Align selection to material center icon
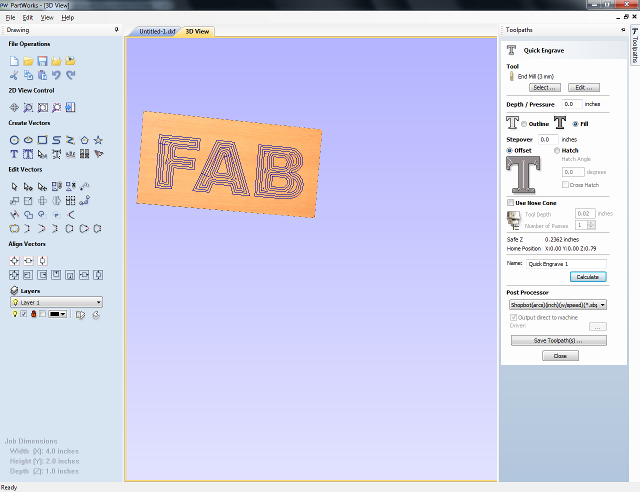Viewport: 640px width, 492px height. pos(14,261)
